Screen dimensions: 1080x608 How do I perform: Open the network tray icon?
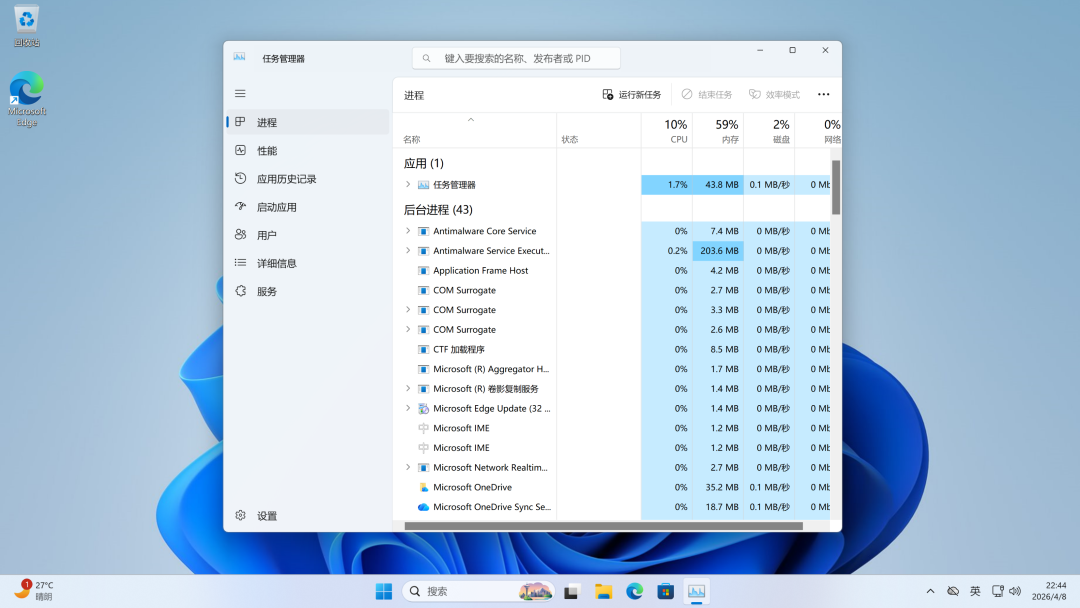click(x=997, y=591)
